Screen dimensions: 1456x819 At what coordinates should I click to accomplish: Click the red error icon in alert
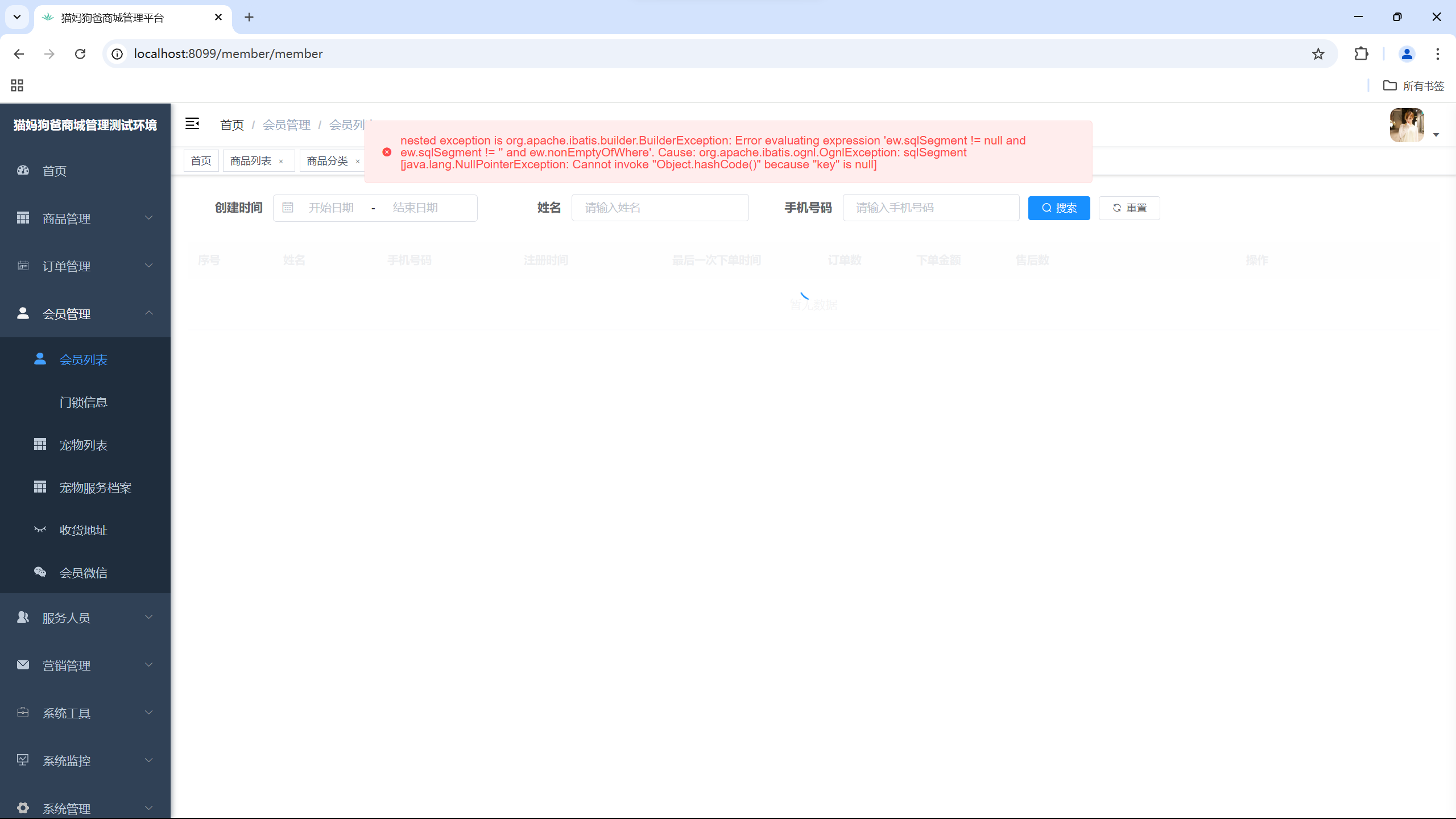(x=387, y=152)
